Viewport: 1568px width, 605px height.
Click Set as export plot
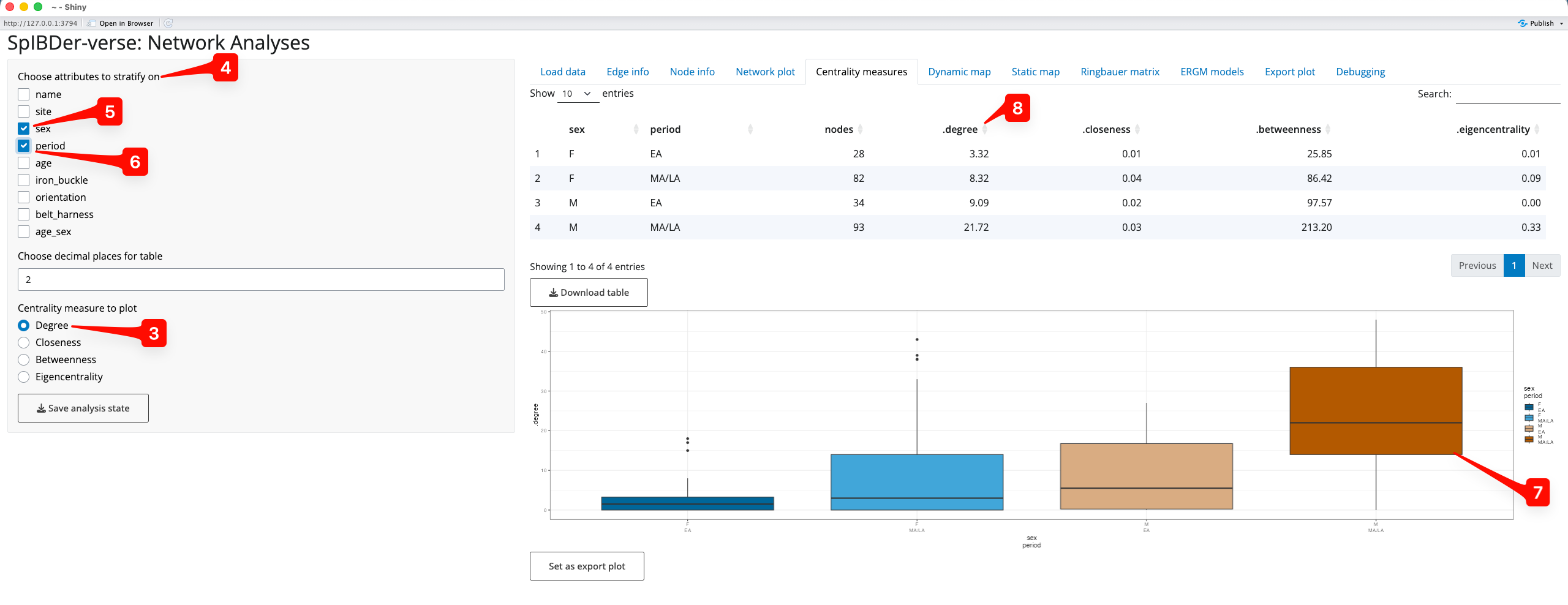tap(587, 566)
